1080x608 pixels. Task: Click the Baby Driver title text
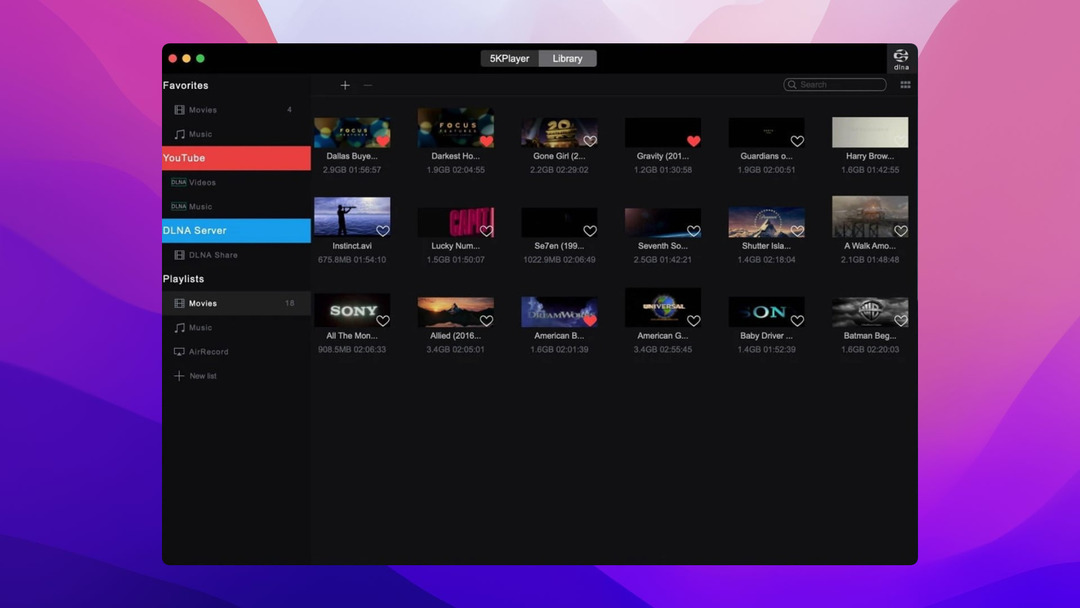pyautogui.click(x=767, y=336)
